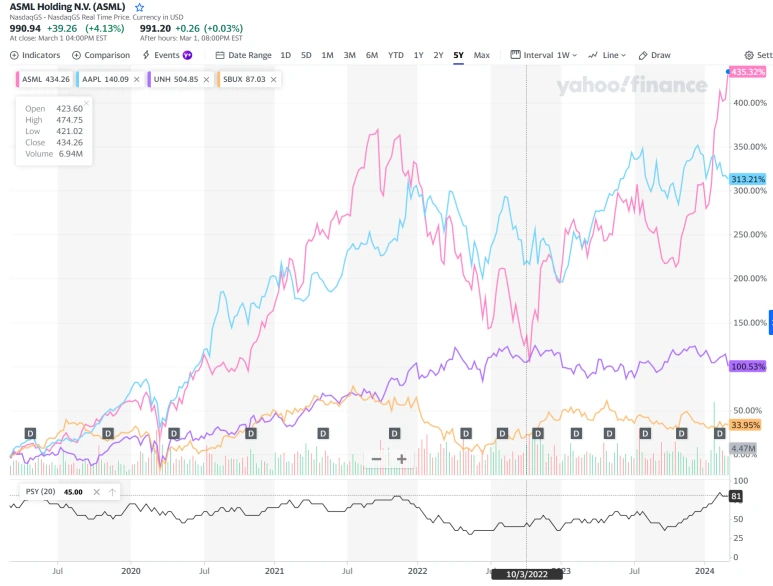Click the Volume 6.94M value
This screenshot has width=773, height=586.
coord(70,154)
